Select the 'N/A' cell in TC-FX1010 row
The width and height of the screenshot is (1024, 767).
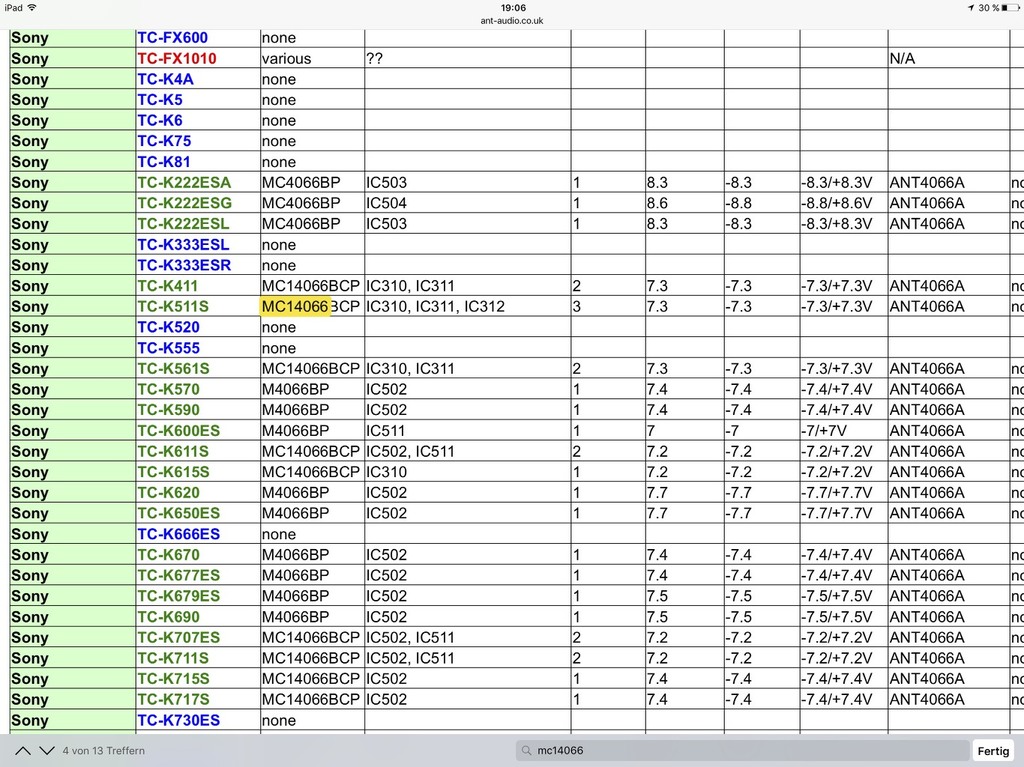(948, 58)
